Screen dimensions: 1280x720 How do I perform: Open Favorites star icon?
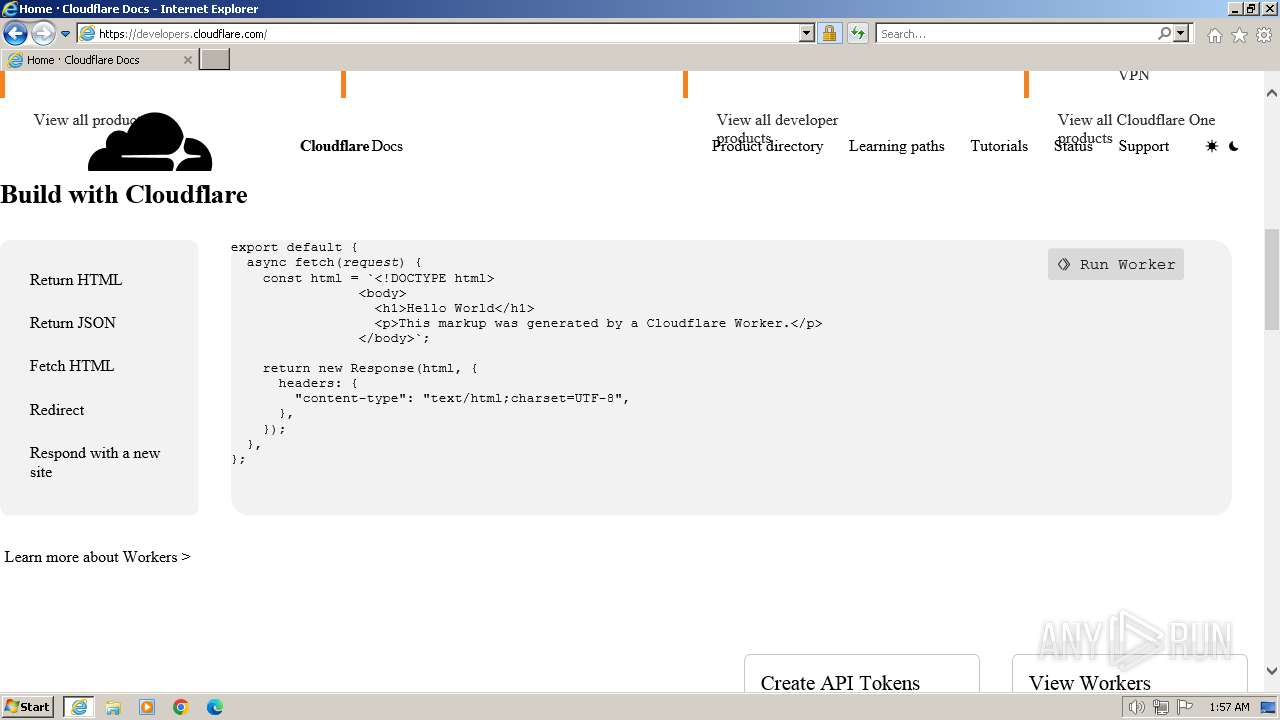tap(1239, 35)
